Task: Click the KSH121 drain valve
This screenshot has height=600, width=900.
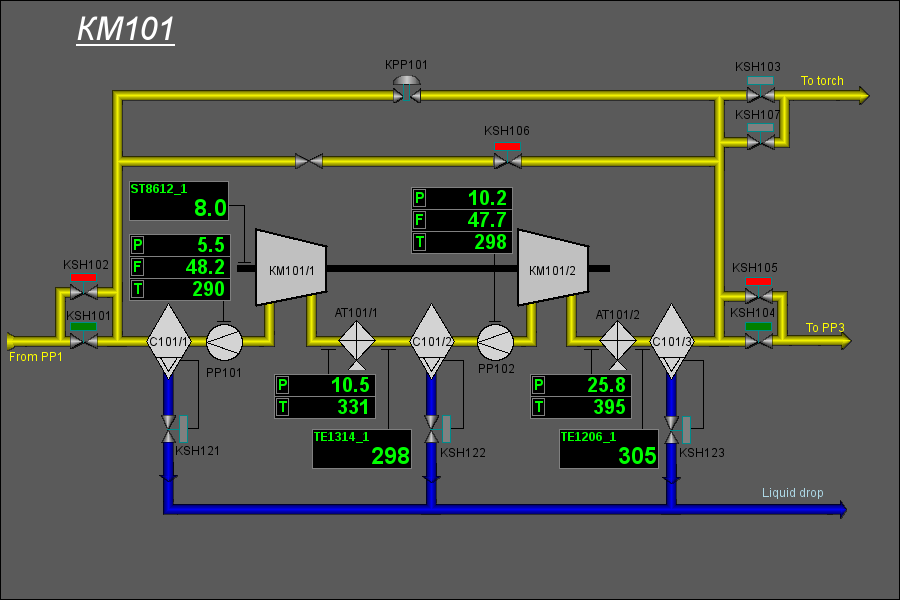Action: click(168, 429)
